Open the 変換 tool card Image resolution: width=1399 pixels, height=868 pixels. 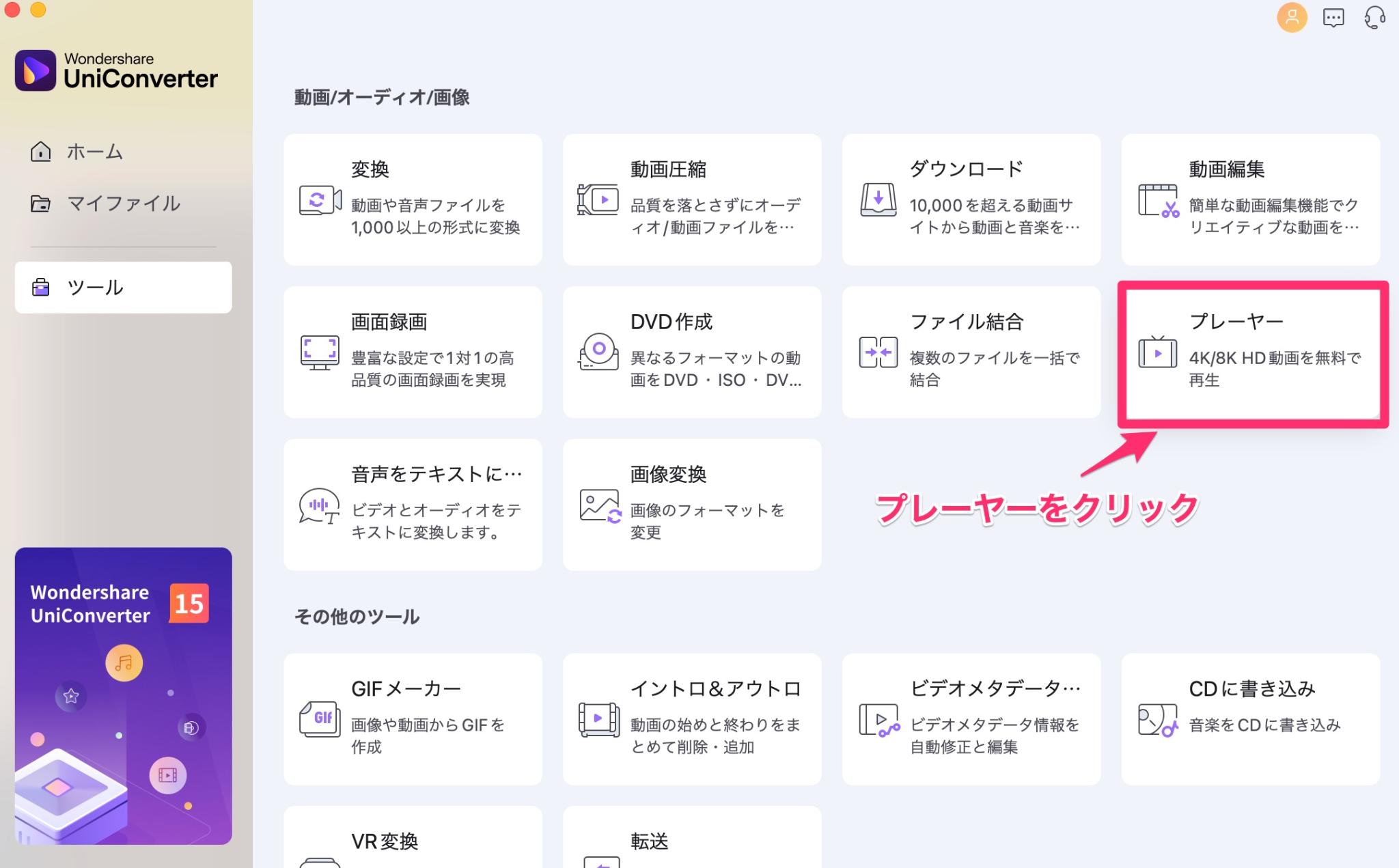point(413,199)
